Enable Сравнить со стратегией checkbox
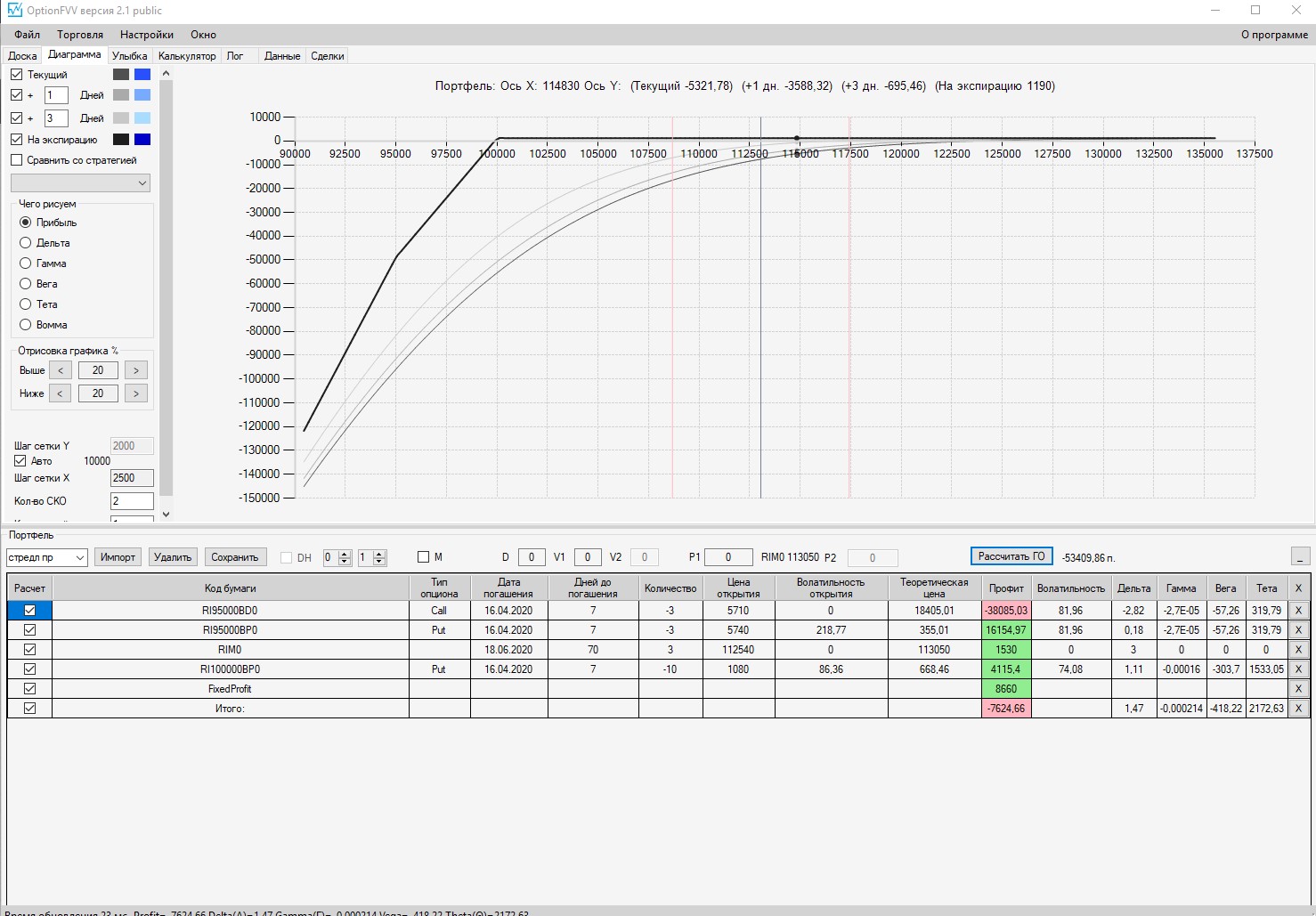 17,160
